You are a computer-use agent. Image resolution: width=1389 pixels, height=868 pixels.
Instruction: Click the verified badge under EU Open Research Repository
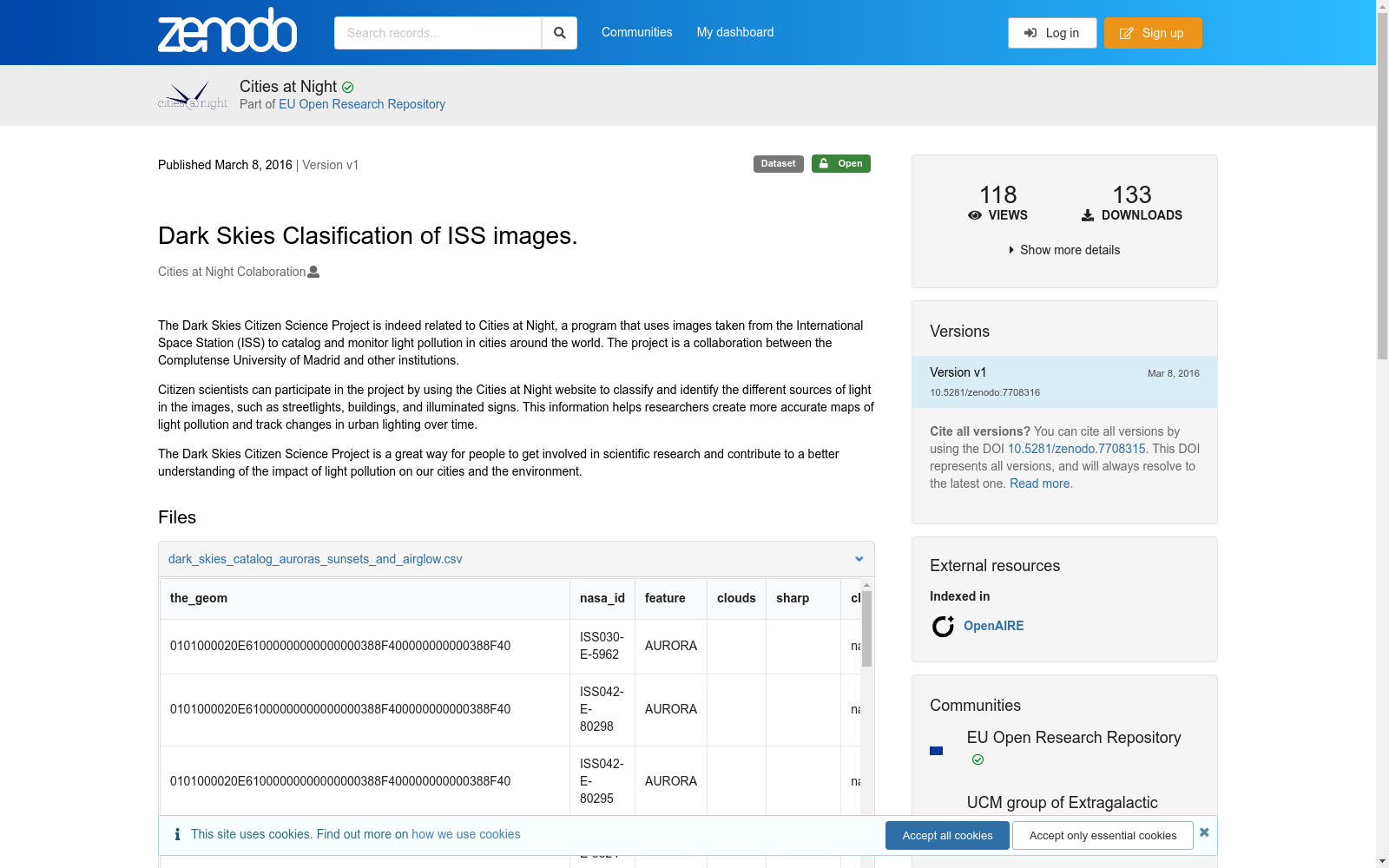[978, 759]
